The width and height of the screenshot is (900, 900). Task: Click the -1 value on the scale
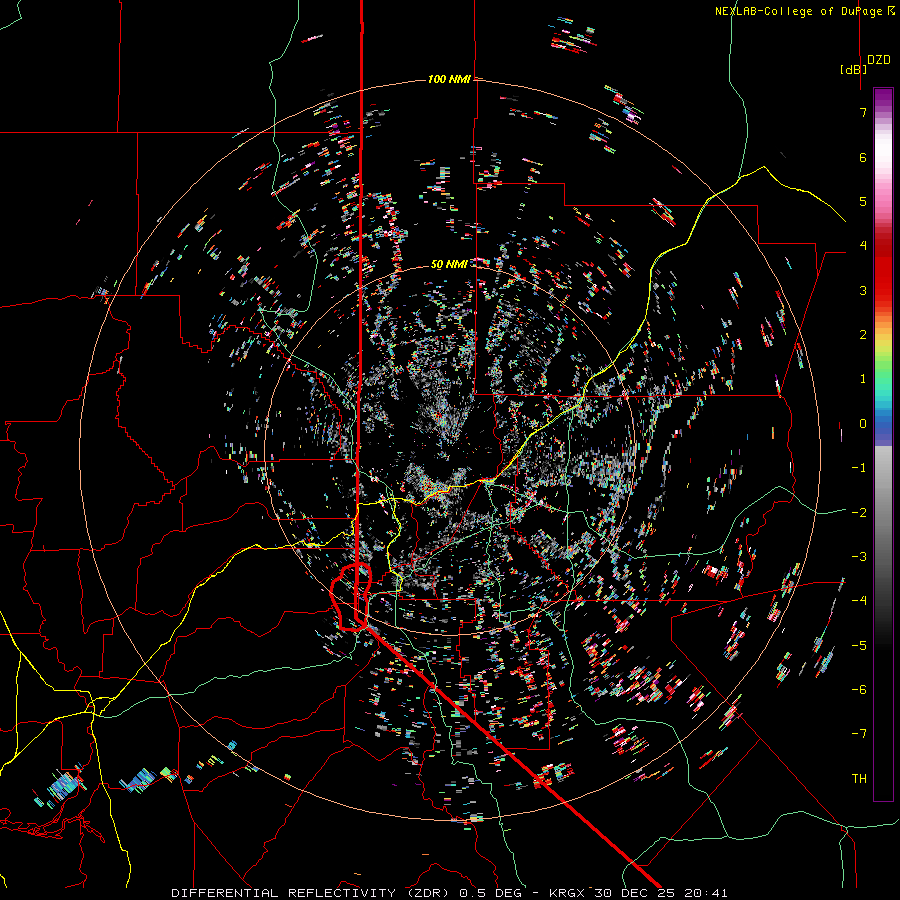(x=859, y=468)
